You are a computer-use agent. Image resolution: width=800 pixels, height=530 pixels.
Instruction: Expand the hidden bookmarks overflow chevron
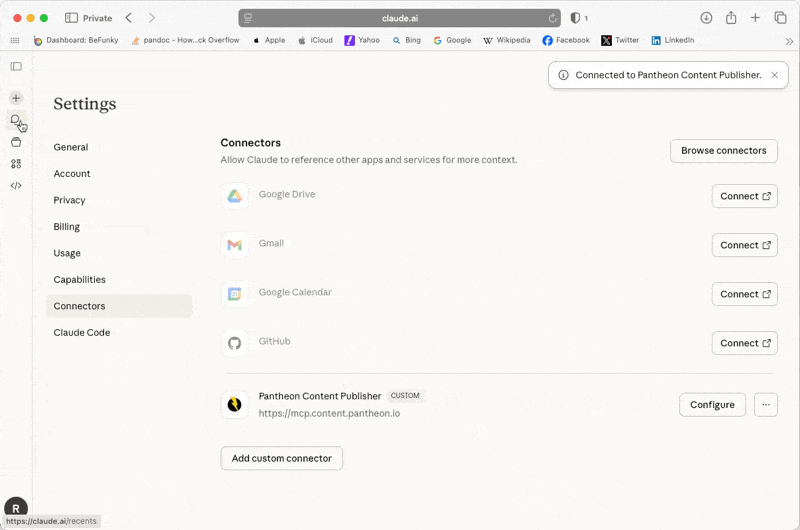[x=789, y=41]
